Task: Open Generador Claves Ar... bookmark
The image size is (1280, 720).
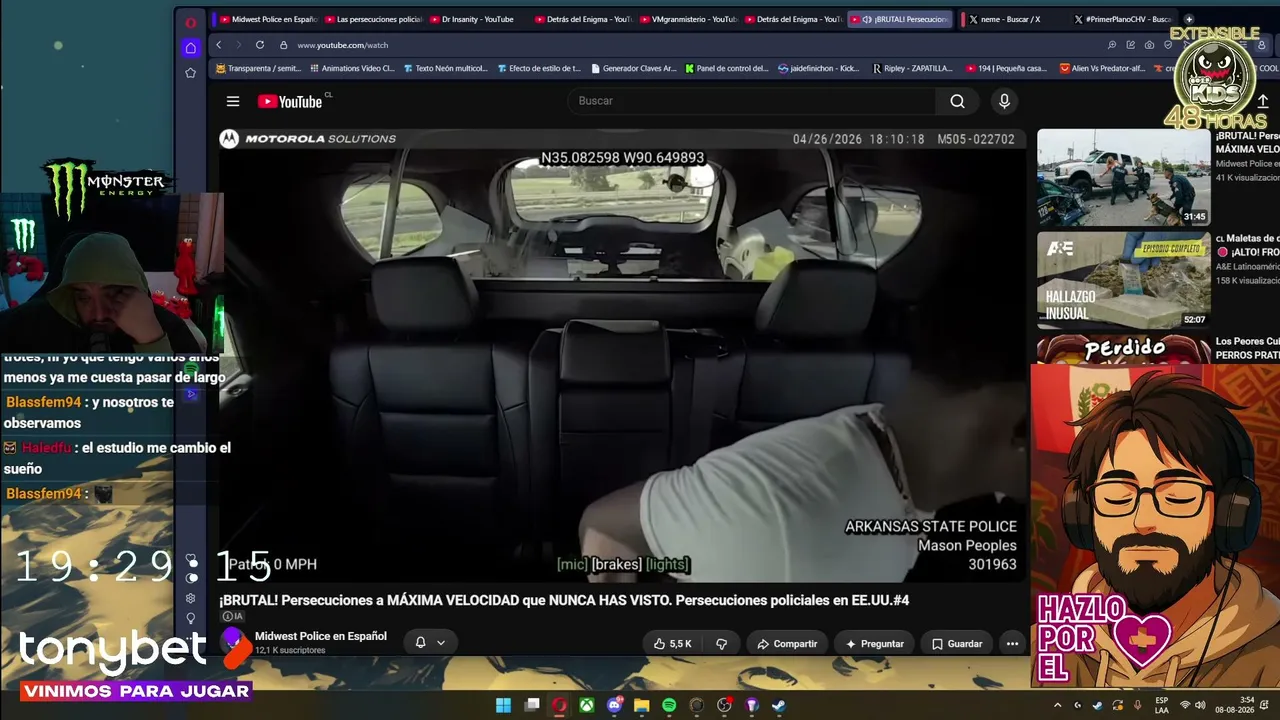Action: tap(634, 69)
